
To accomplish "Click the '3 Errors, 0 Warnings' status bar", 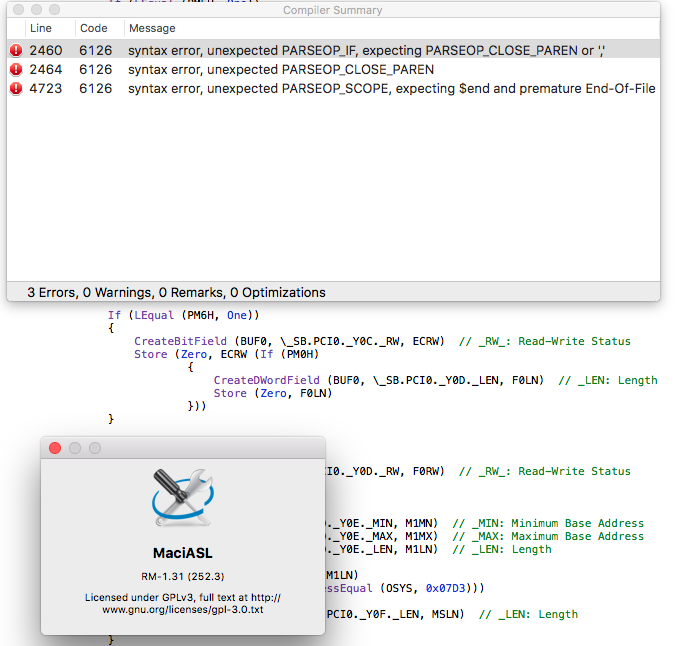I will click(176, 293).
